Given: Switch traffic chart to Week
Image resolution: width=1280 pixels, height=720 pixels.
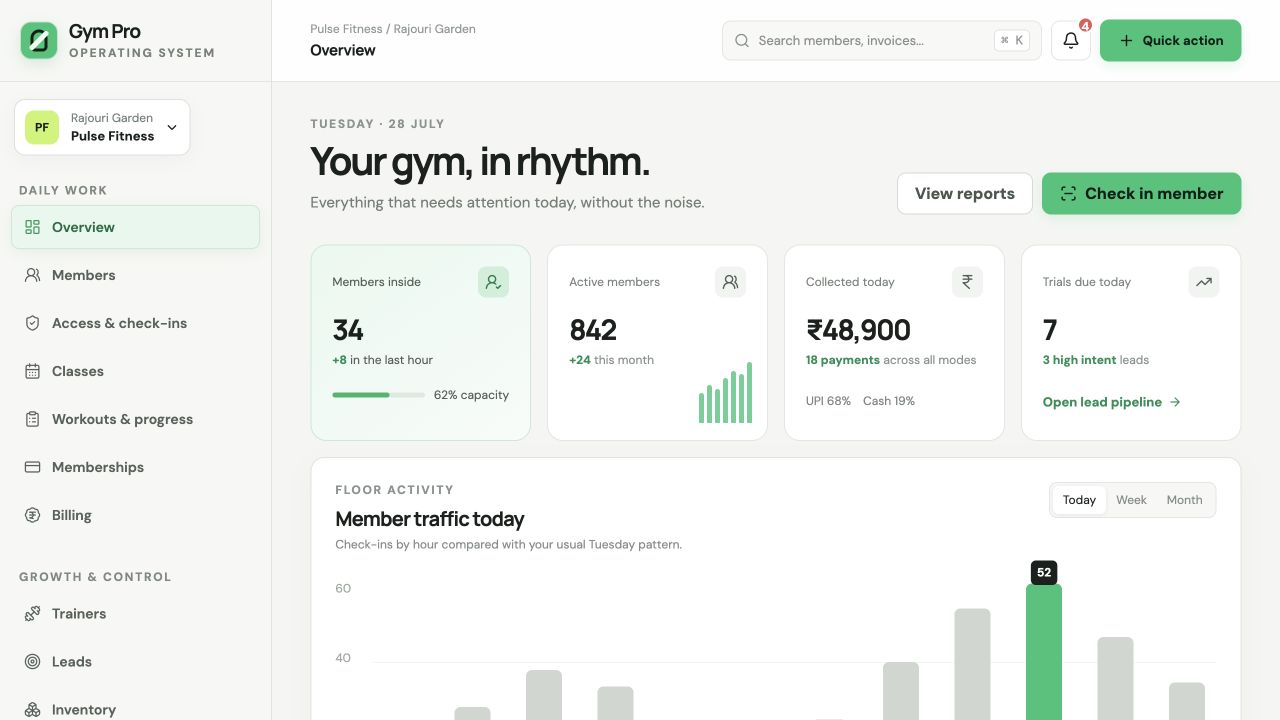Looking at the screenshot, I should coord(1131,500).
